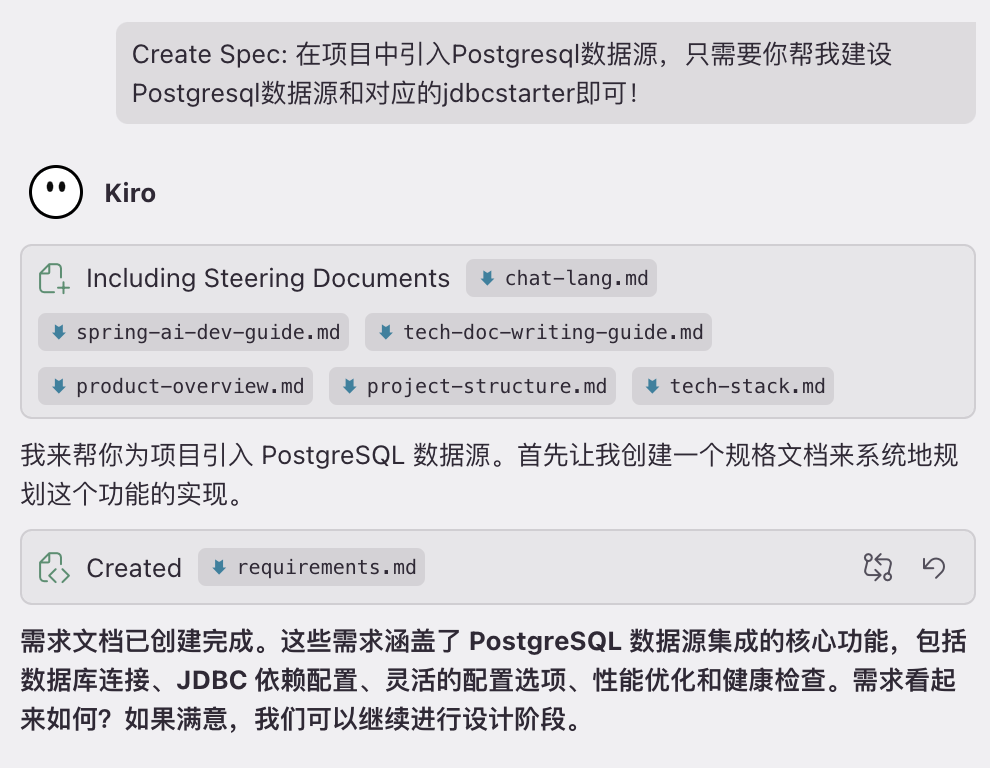The image size is (990, 768).
Task: Open the product-overview.md document
Action: pos(189,386)
